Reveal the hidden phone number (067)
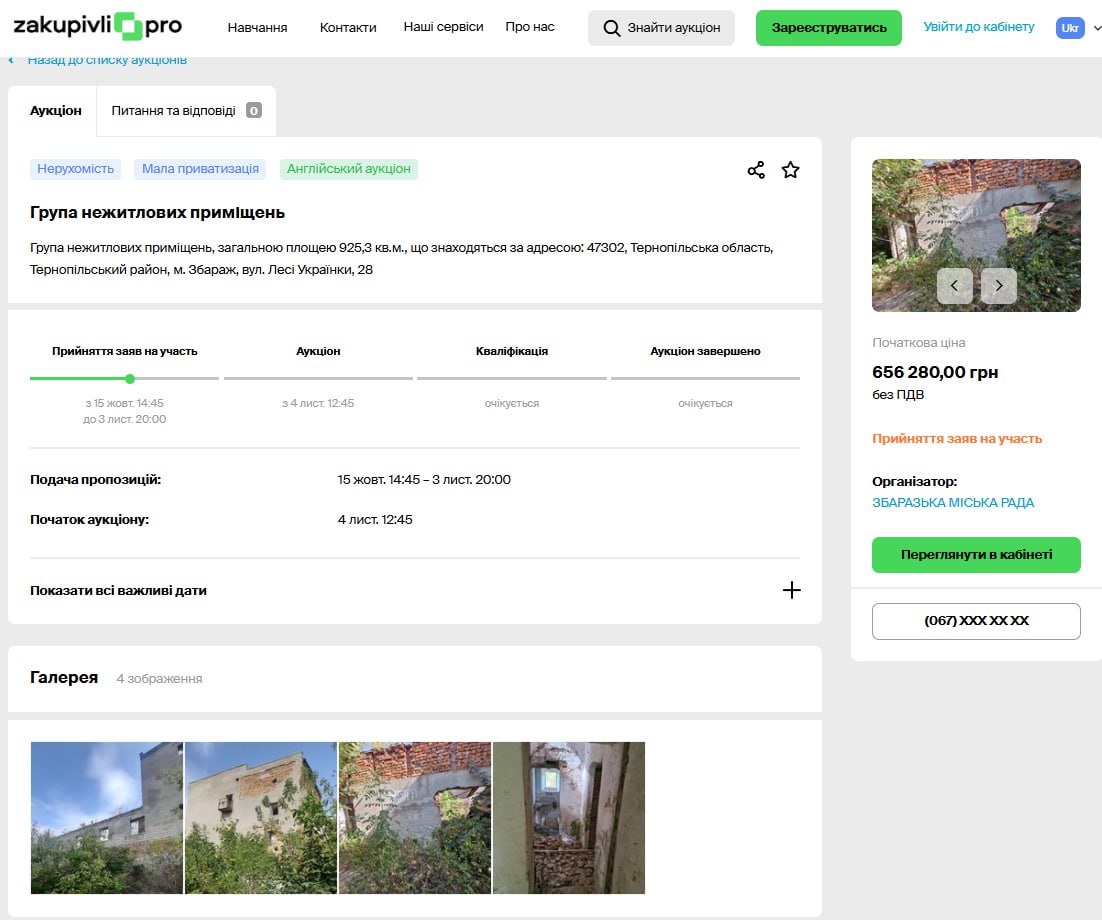1102x920 pixels. (x=976, y=621)
